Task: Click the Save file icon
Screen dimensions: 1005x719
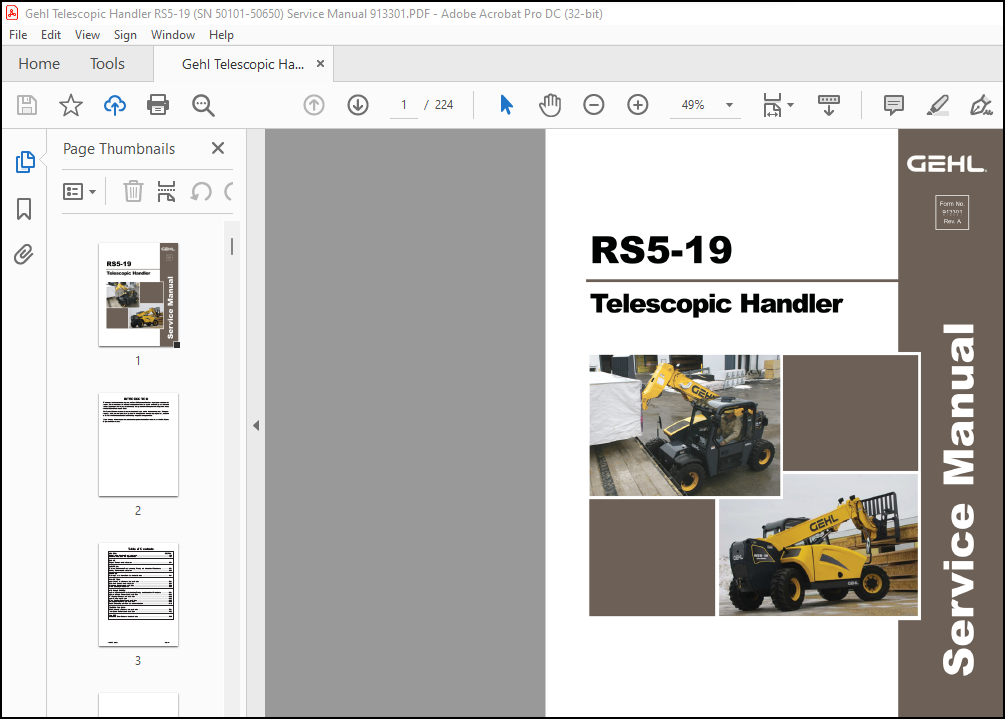Action: pos(27,105)
